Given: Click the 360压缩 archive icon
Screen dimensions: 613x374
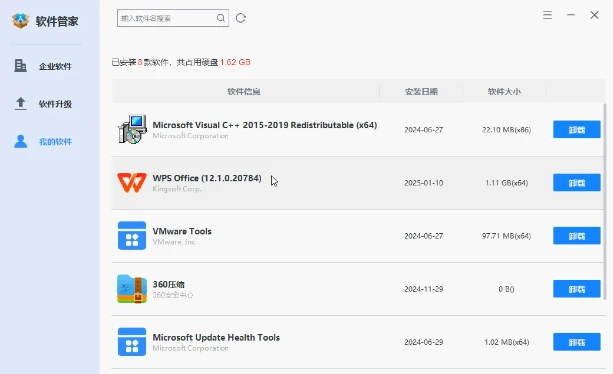Looking at the screenshot, I should 132,289.
